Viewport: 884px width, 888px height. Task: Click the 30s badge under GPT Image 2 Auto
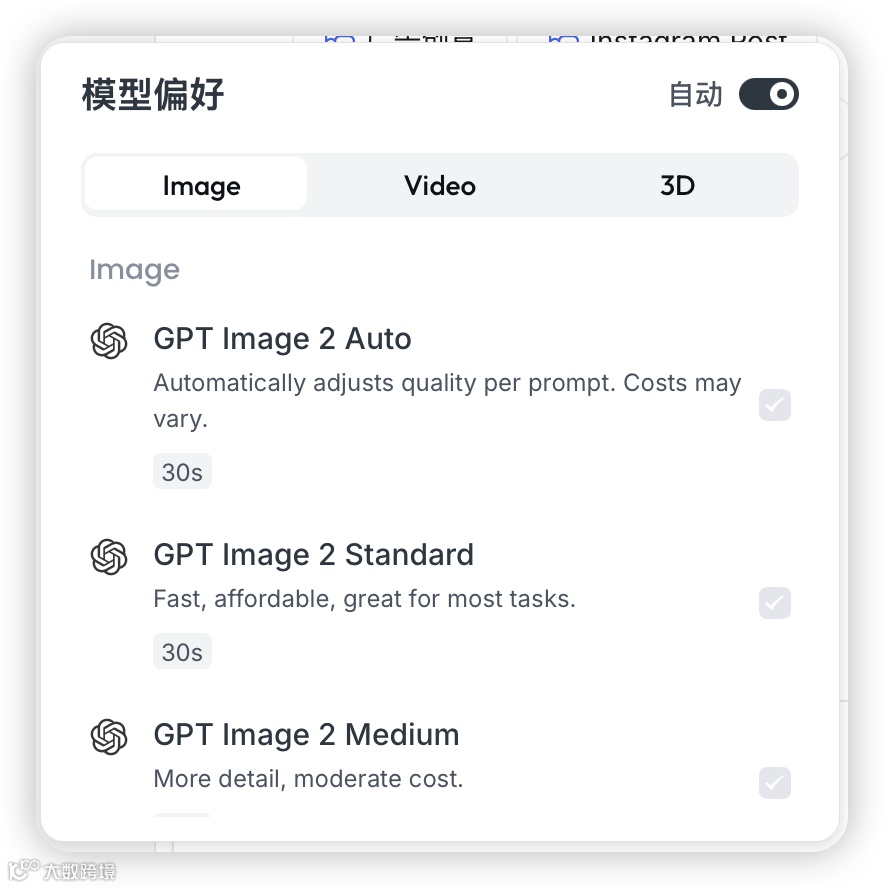click(x=182, y=471)
